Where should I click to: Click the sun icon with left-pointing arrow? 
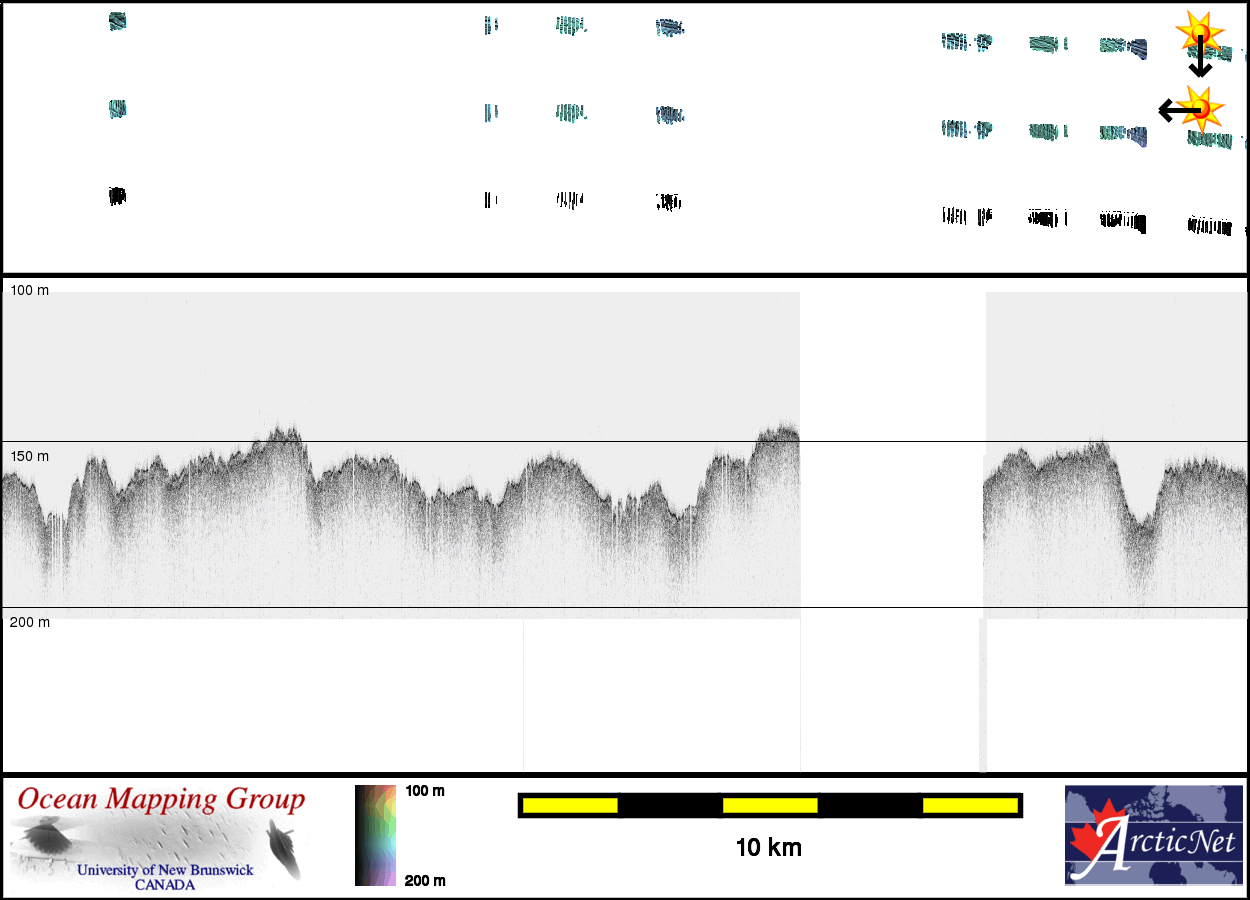[x=1196, y=107]
